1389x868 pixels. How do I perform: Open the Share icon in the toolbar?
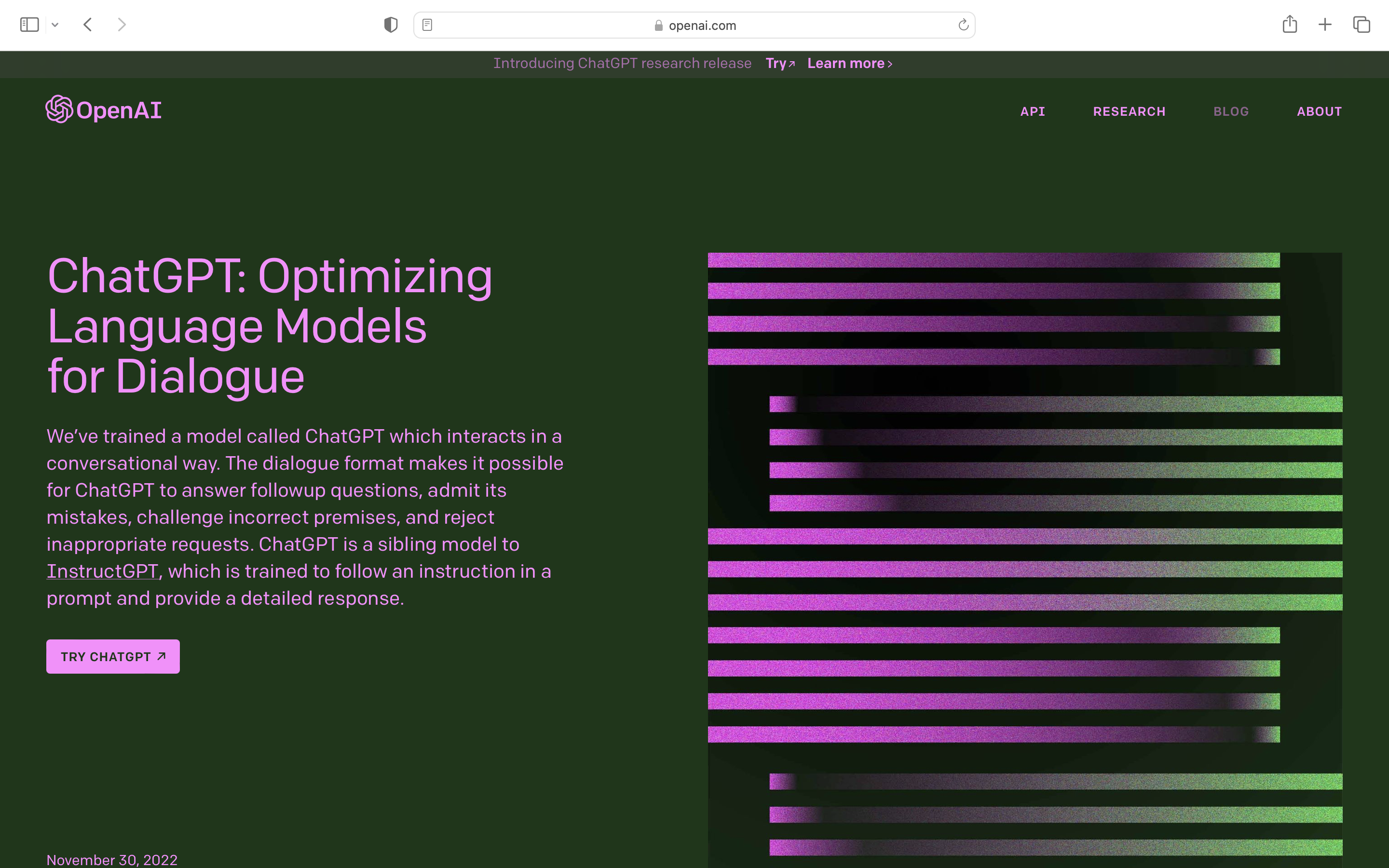(x=1290, y=24)
